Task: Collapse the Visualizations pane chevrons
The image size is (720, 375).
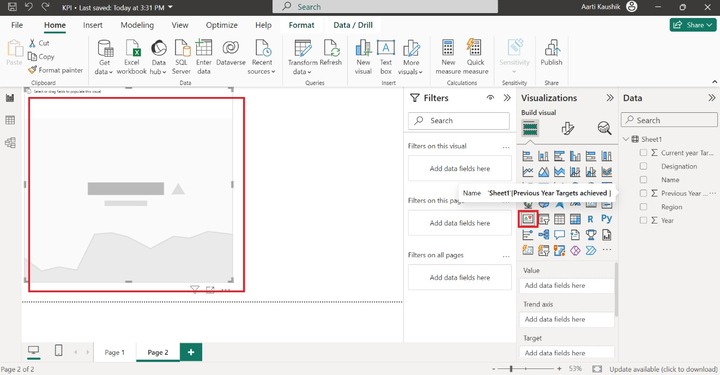Action: (610, 98)
